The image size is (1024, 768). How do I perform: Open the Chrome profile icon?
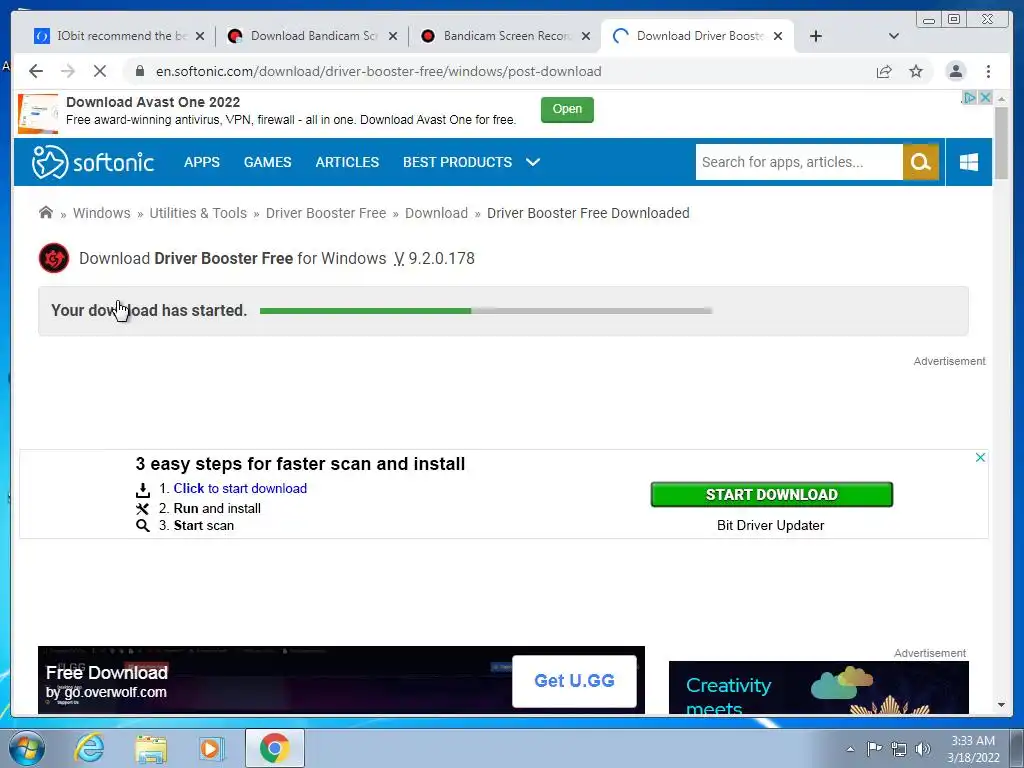[x=955, y=71]
